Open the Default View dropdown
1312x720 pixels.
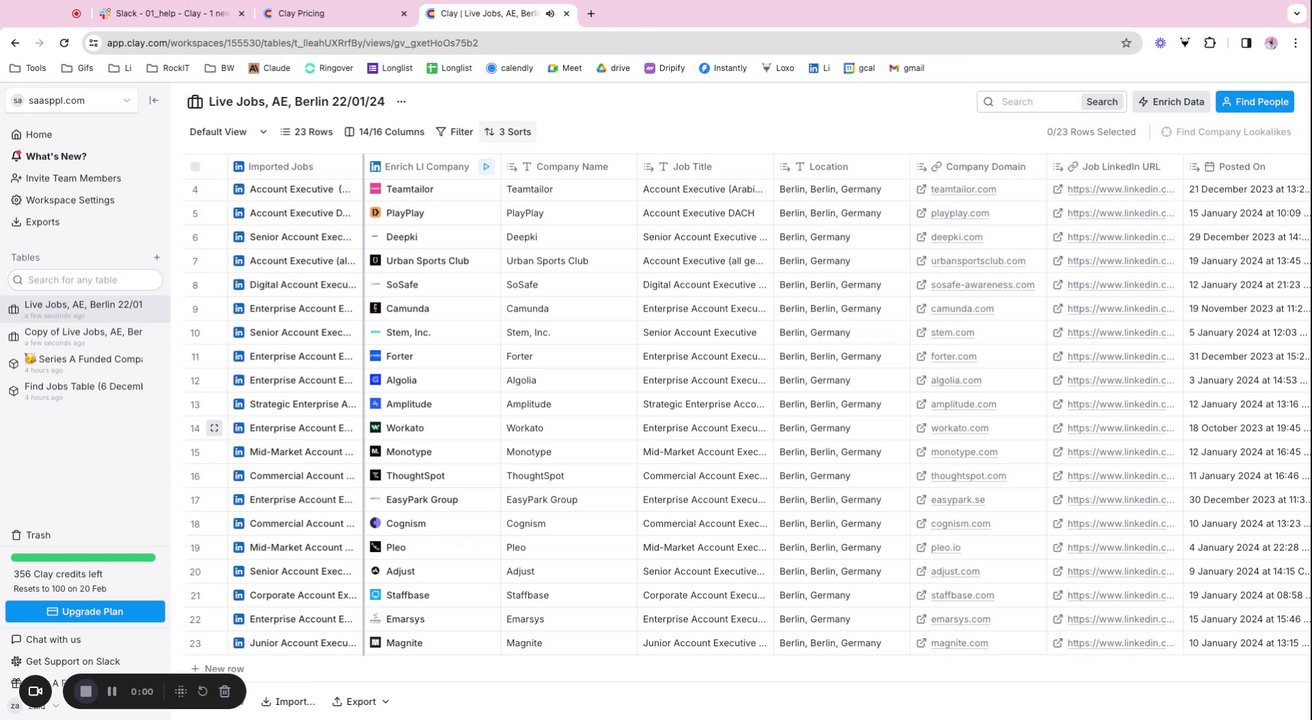228,132
